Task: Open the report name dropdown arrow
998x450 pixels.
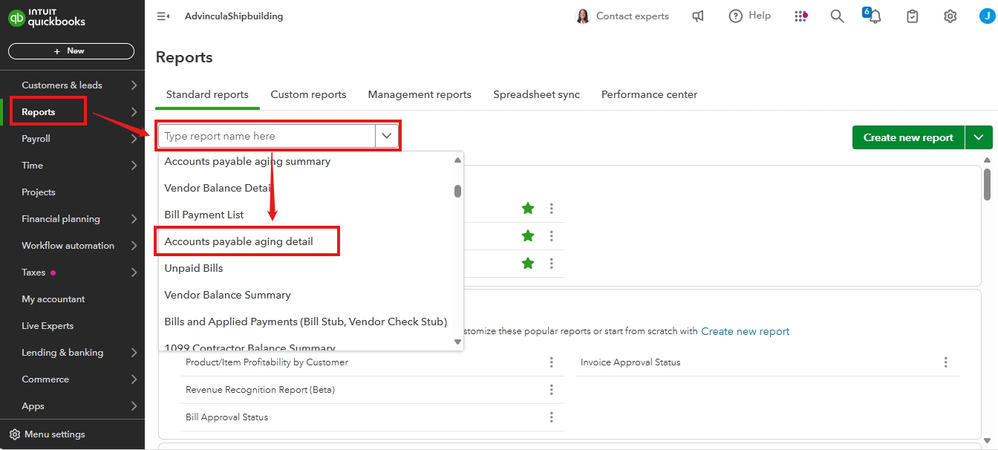Action: pos(387,136)
